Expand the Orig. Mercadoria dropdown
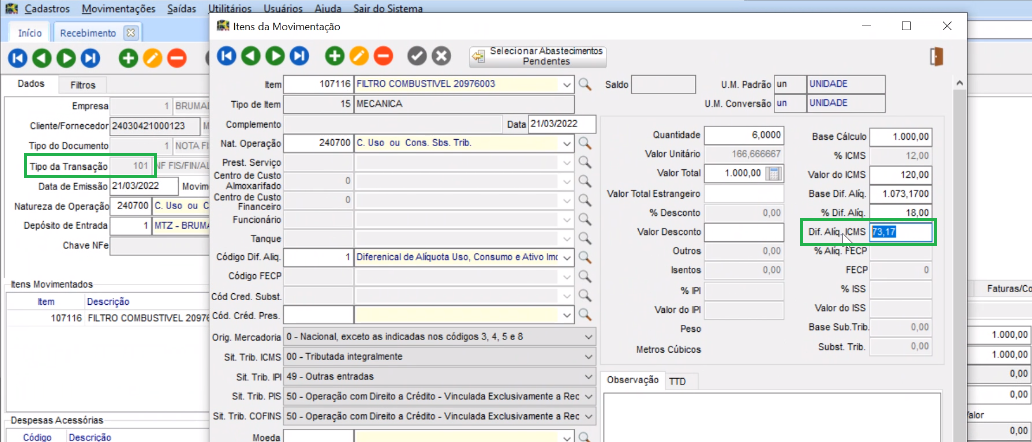The height and width of the screenshot is (442, 1032). [x=589, y=336]
